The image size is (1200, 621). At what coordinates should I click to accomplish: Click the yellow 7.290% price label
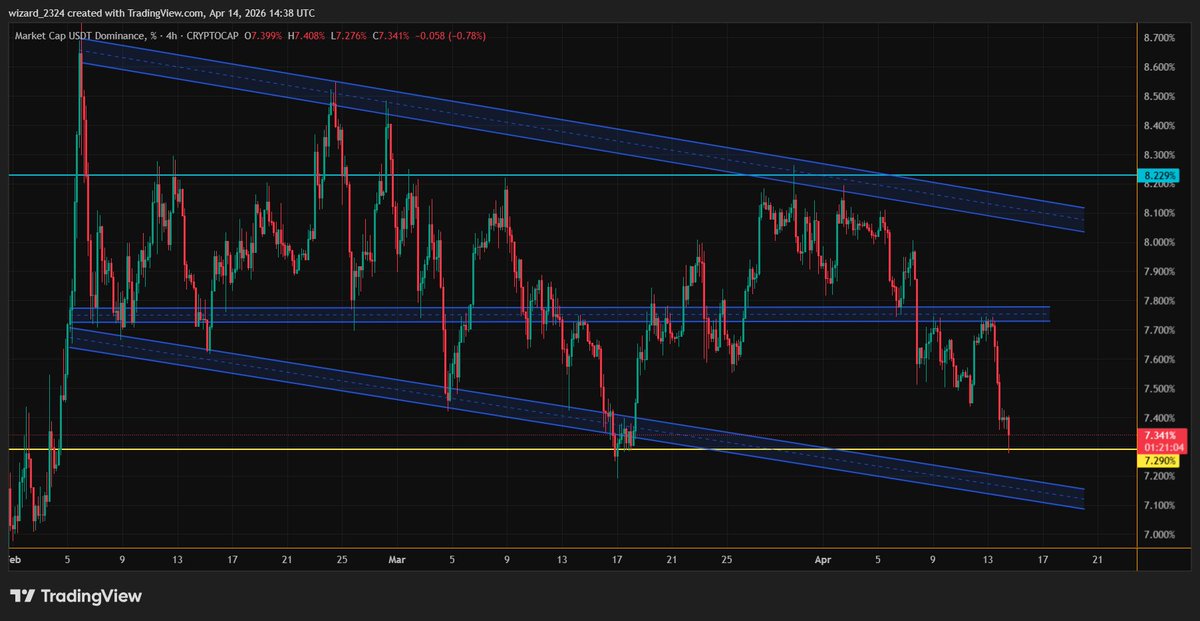[1158, 461]
